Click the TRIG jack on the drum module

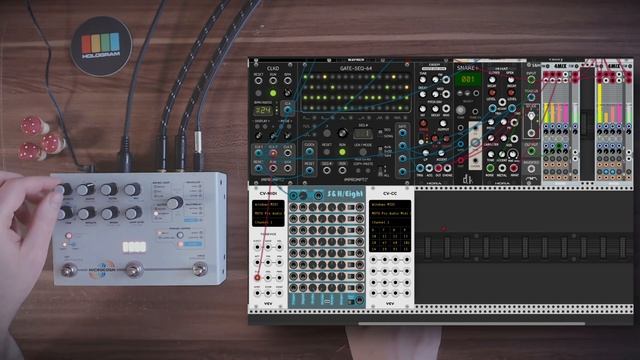tap(420, 168)
